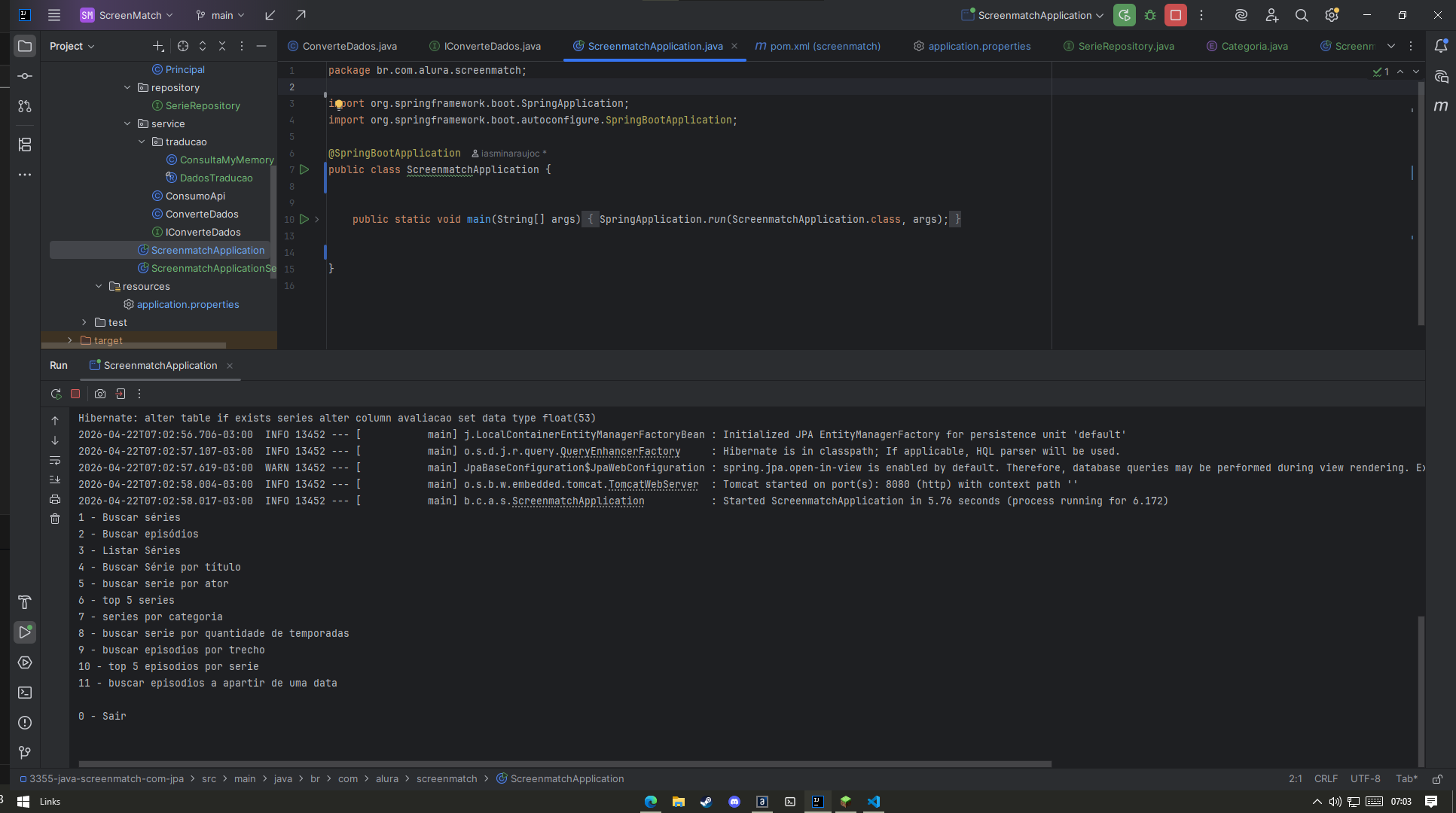Clear console output with trash icon
Viewport: 1456px width, 813px height.
pyautogui.click(x=55, y=519)
